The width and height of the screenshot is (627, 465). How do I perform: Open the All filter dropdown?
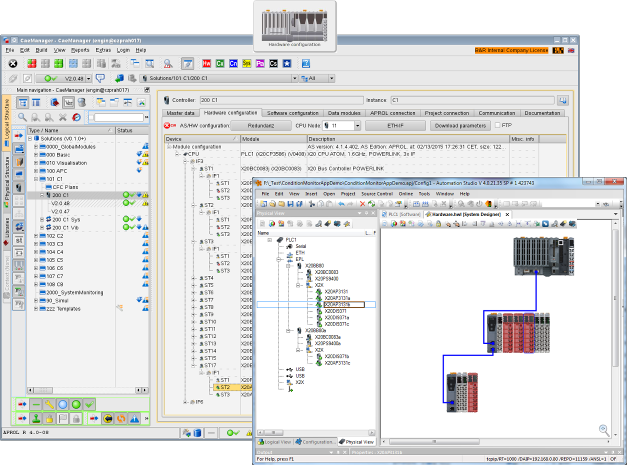331,78
